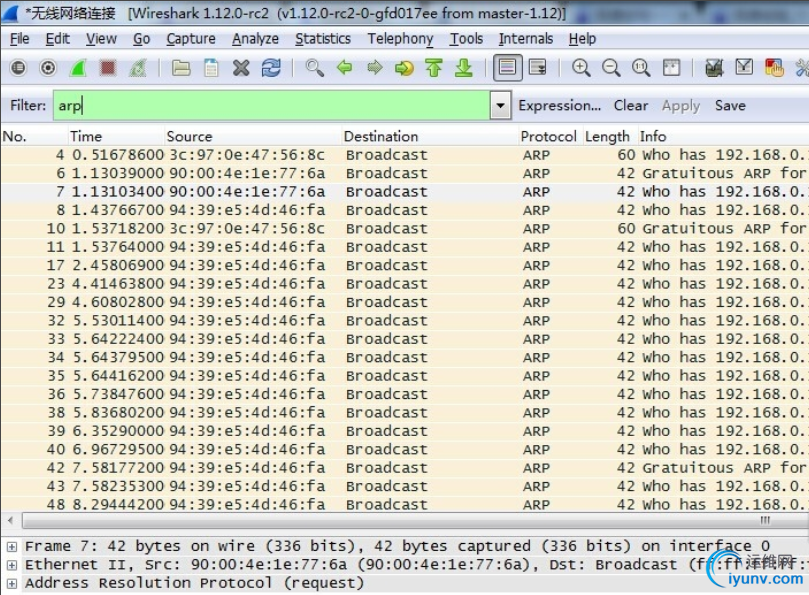Image resolution: width=809 pixels, height=595 pixels.
Task: Open the Internals menu
Action: (x=525, y=39)
